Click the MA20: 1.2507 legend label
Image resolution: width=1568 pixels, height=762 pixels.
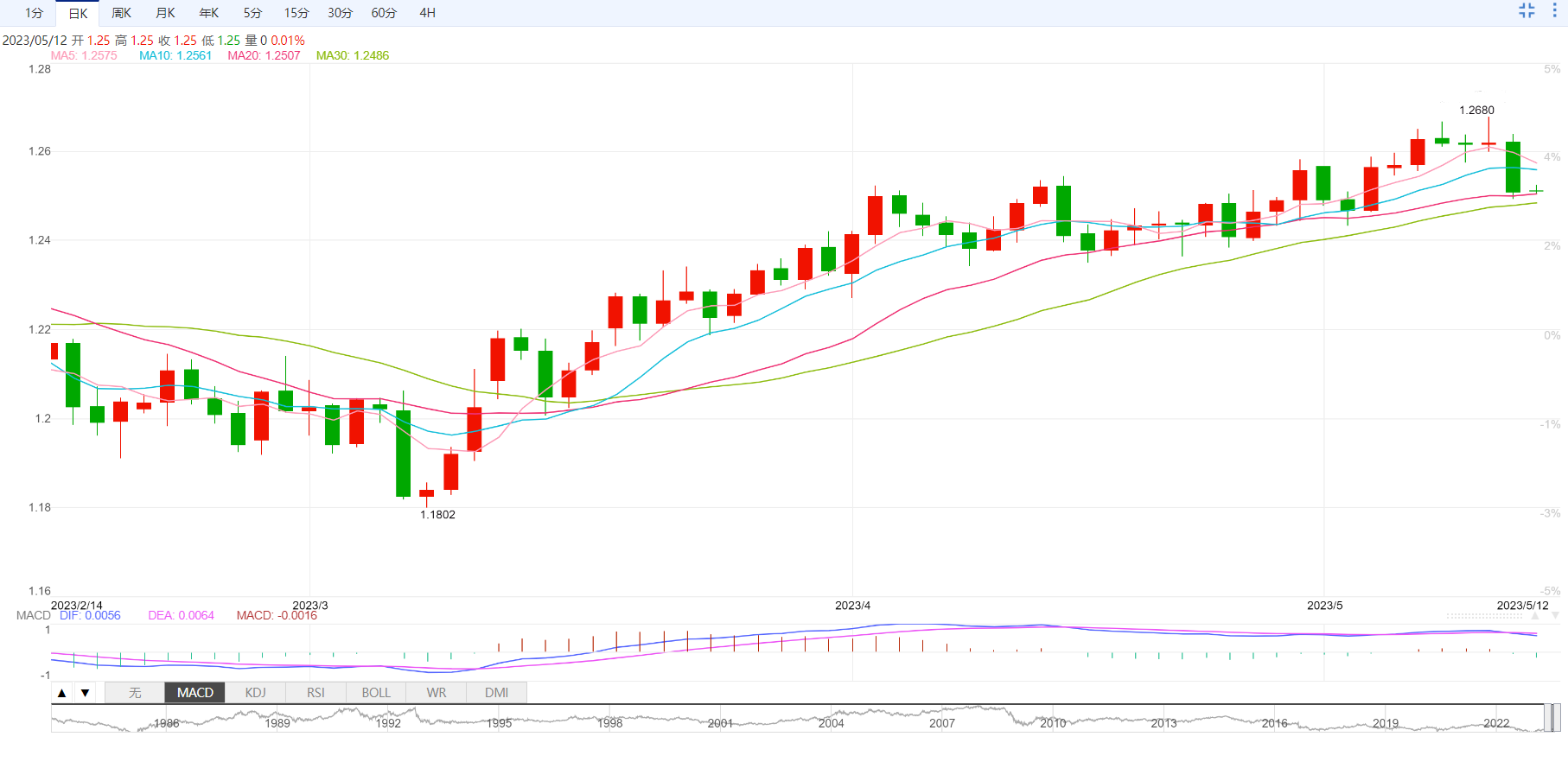(264, 55)
